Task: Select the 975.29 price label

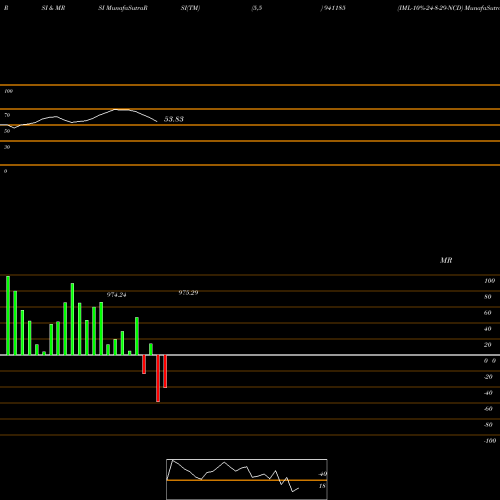Action: tap(188, 293)
